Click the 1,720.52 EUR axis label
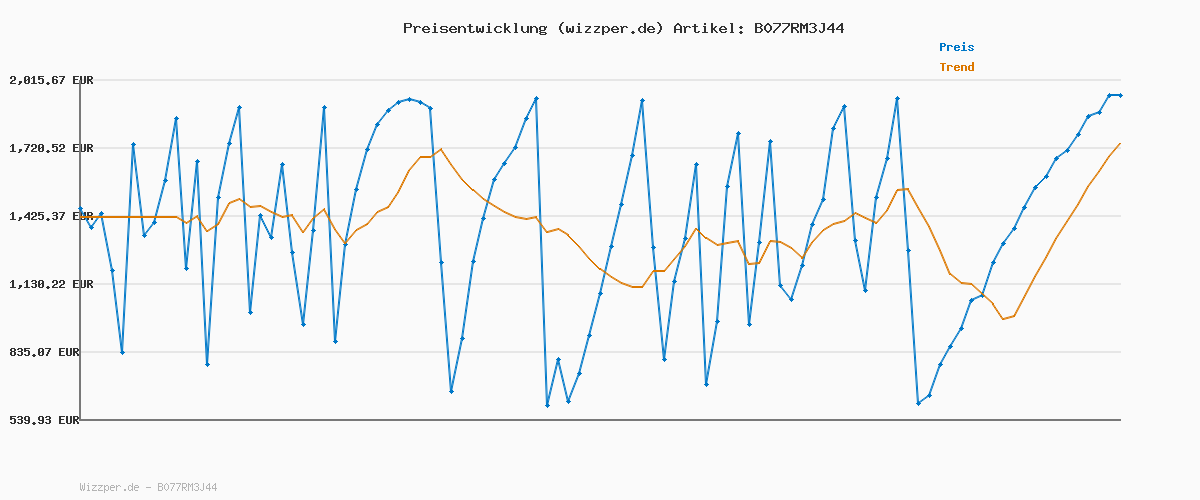1200x500 pixels. 51,148
